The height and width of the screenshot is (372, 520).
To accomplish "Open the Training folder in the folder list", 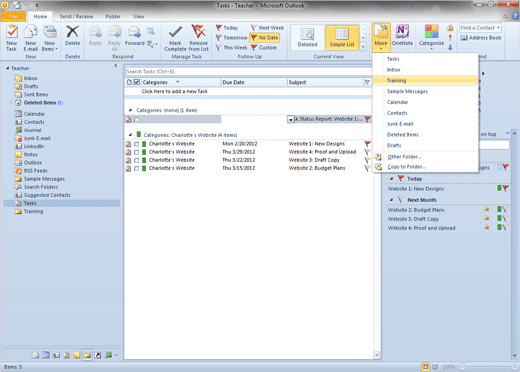I will click(33, 211).
